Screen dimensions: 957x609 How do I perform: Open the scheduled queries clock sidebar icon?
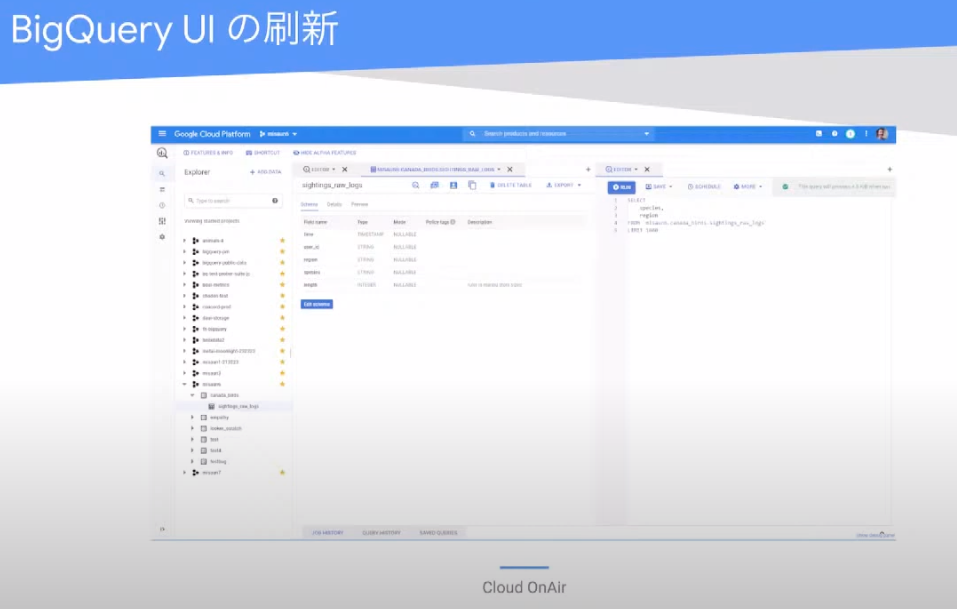[x=162, y=206]
